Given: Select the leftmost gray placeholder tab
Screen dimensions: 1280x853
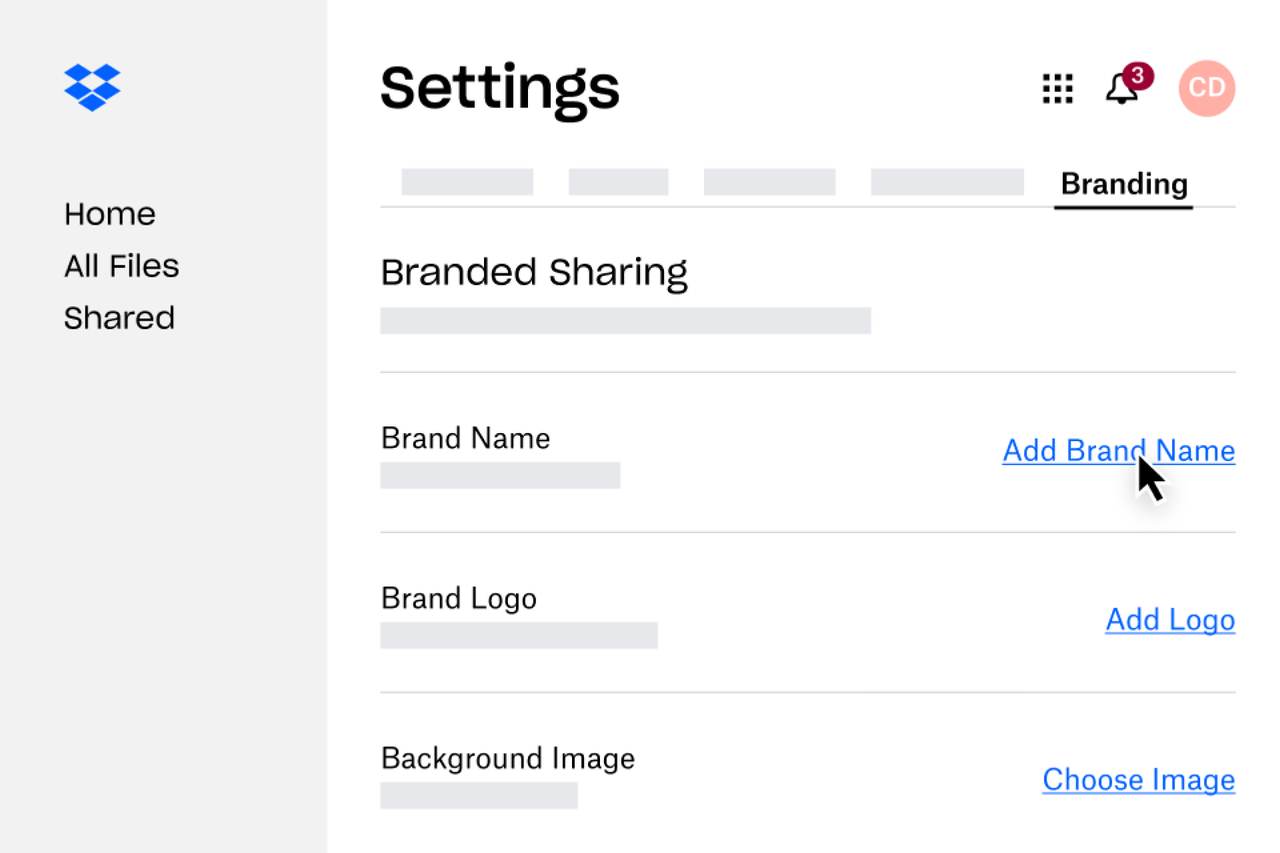Looking at the screenshot, I should (x=467, y=182).
